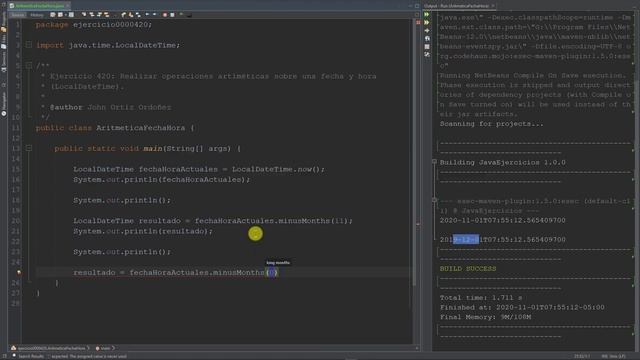640x360 pixels.
Task: Switch to the Source view button
Action: coord(18,15)
